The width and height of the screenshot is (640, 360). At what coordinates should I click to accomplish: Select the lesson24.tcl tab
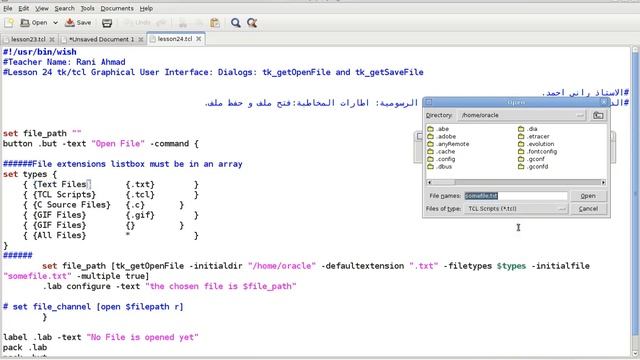pos(175,39)
